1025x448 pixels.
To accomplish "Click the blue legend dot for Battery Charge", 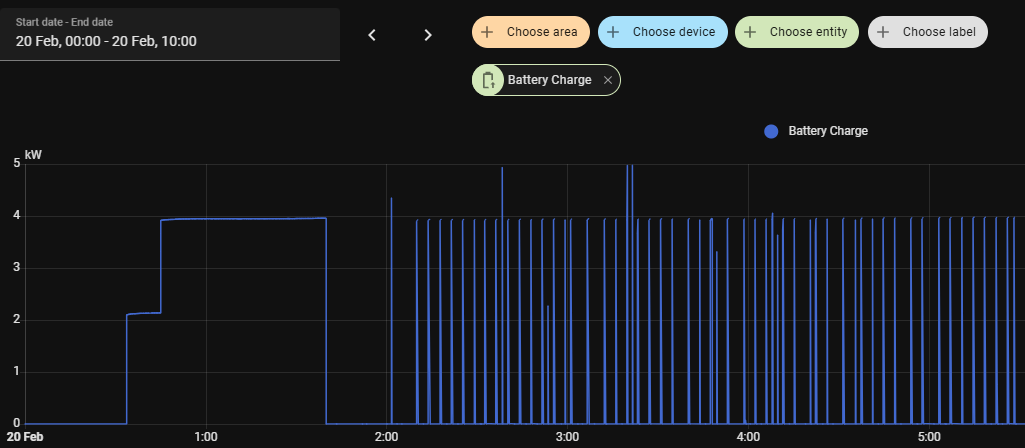I will [x=771, y=131].
